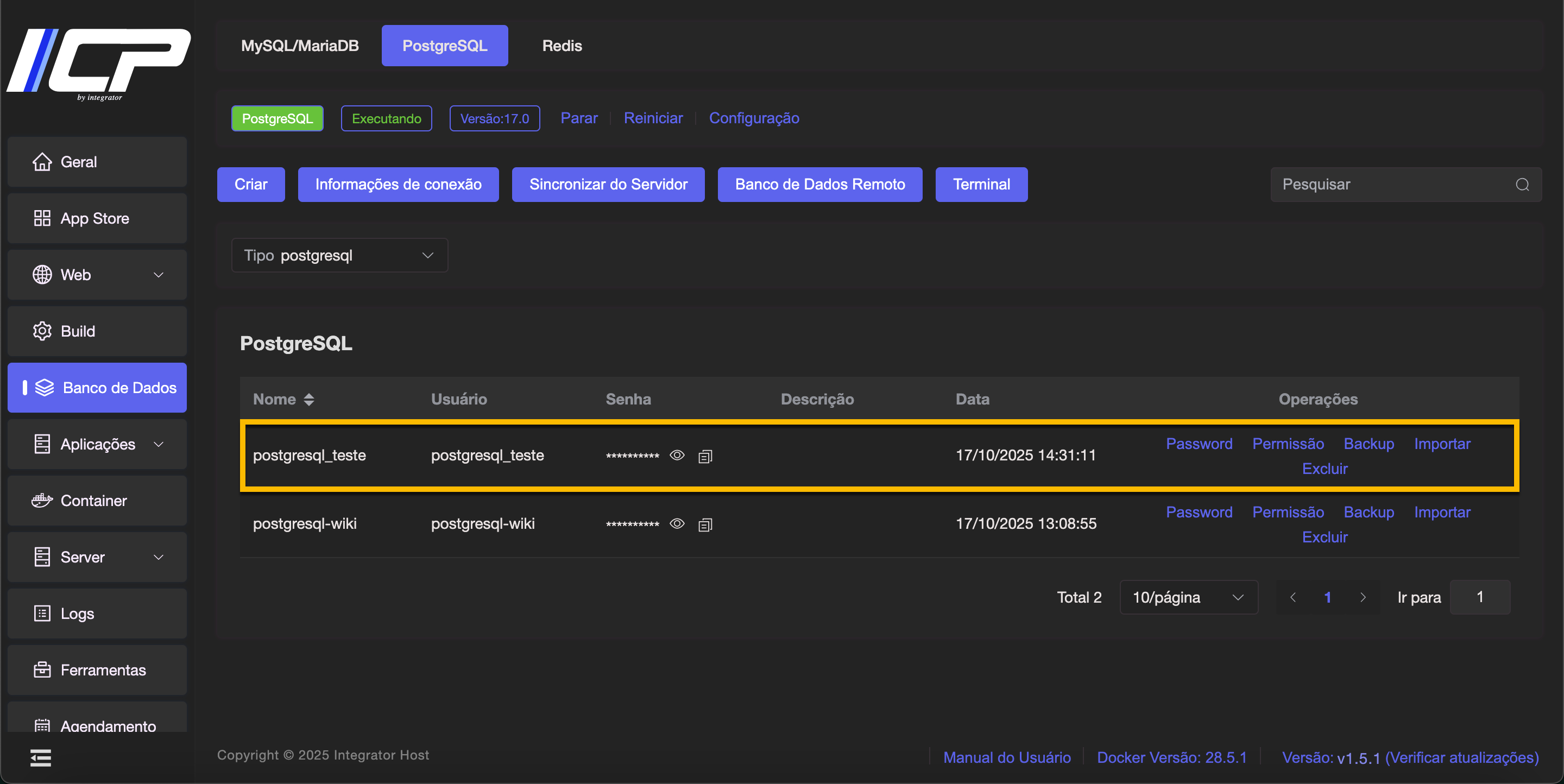Click search magnifier icon
The height and width of the screenshot is (784, 1564).
[1522, 185]
